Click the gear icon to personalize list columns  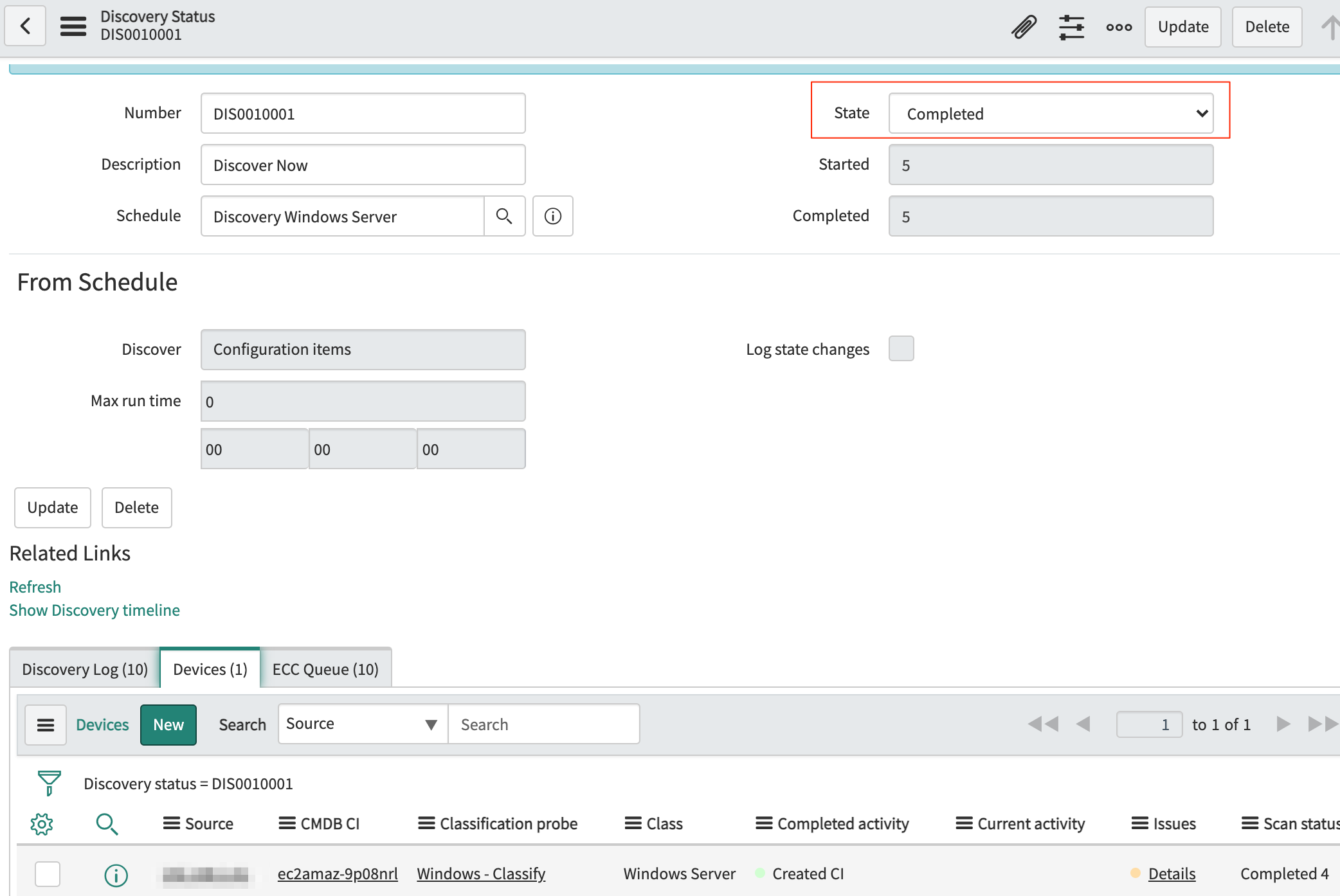(42, 823)
